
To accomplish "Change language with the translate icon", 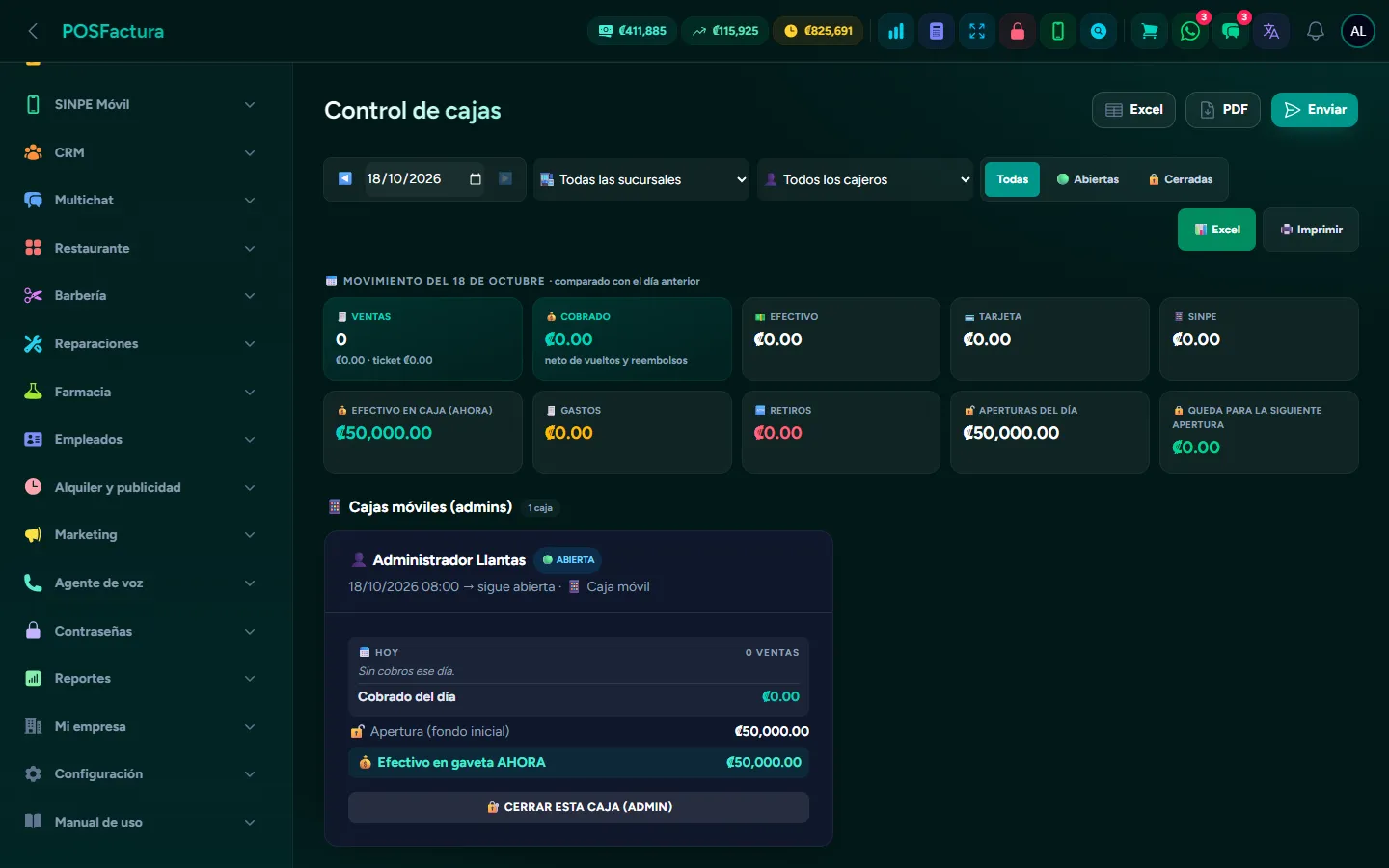I will click(1271, 31).
